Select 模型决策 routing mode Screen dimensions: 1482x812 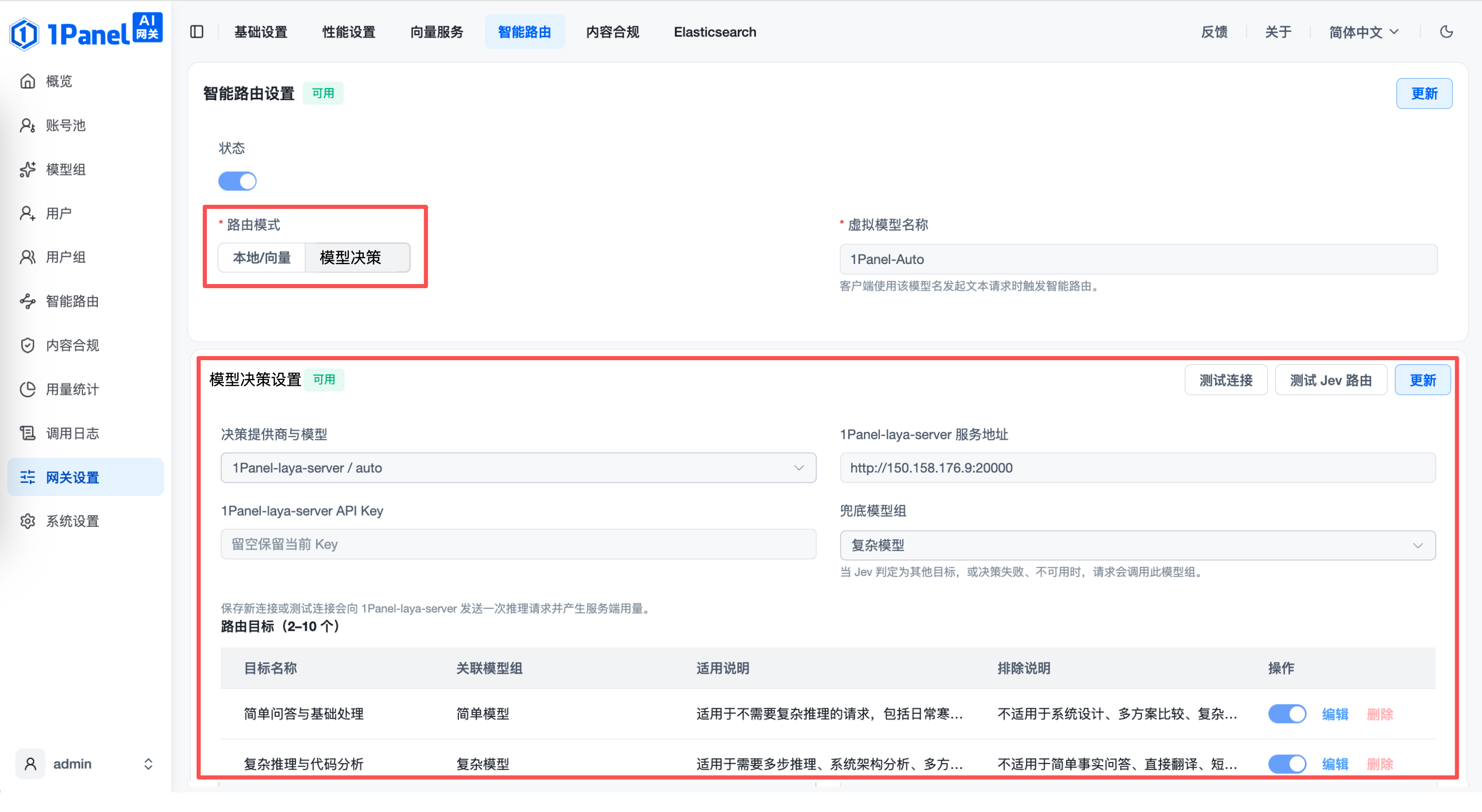point(357,257)
